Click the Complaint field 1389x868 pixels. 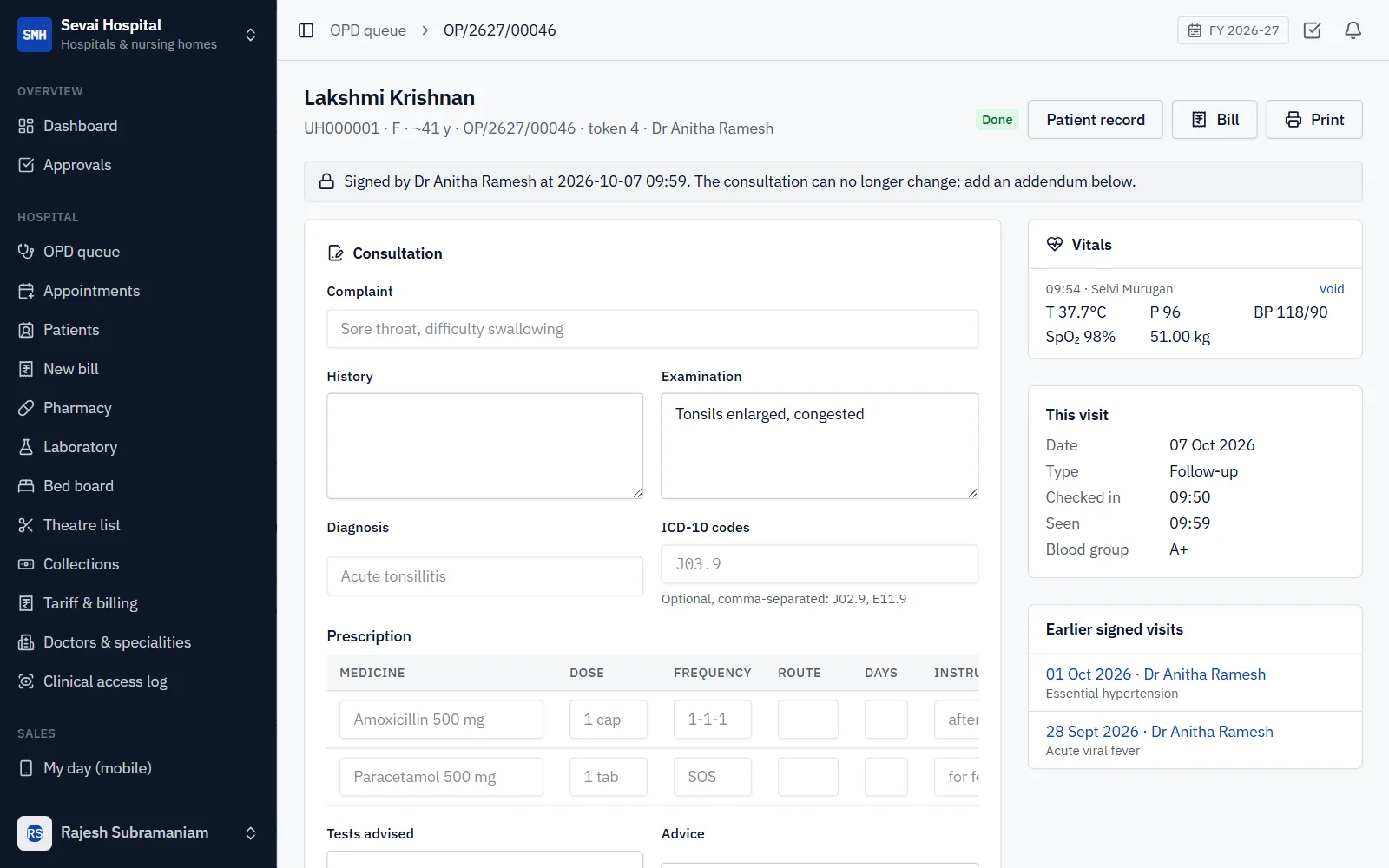tap(653, 329)
